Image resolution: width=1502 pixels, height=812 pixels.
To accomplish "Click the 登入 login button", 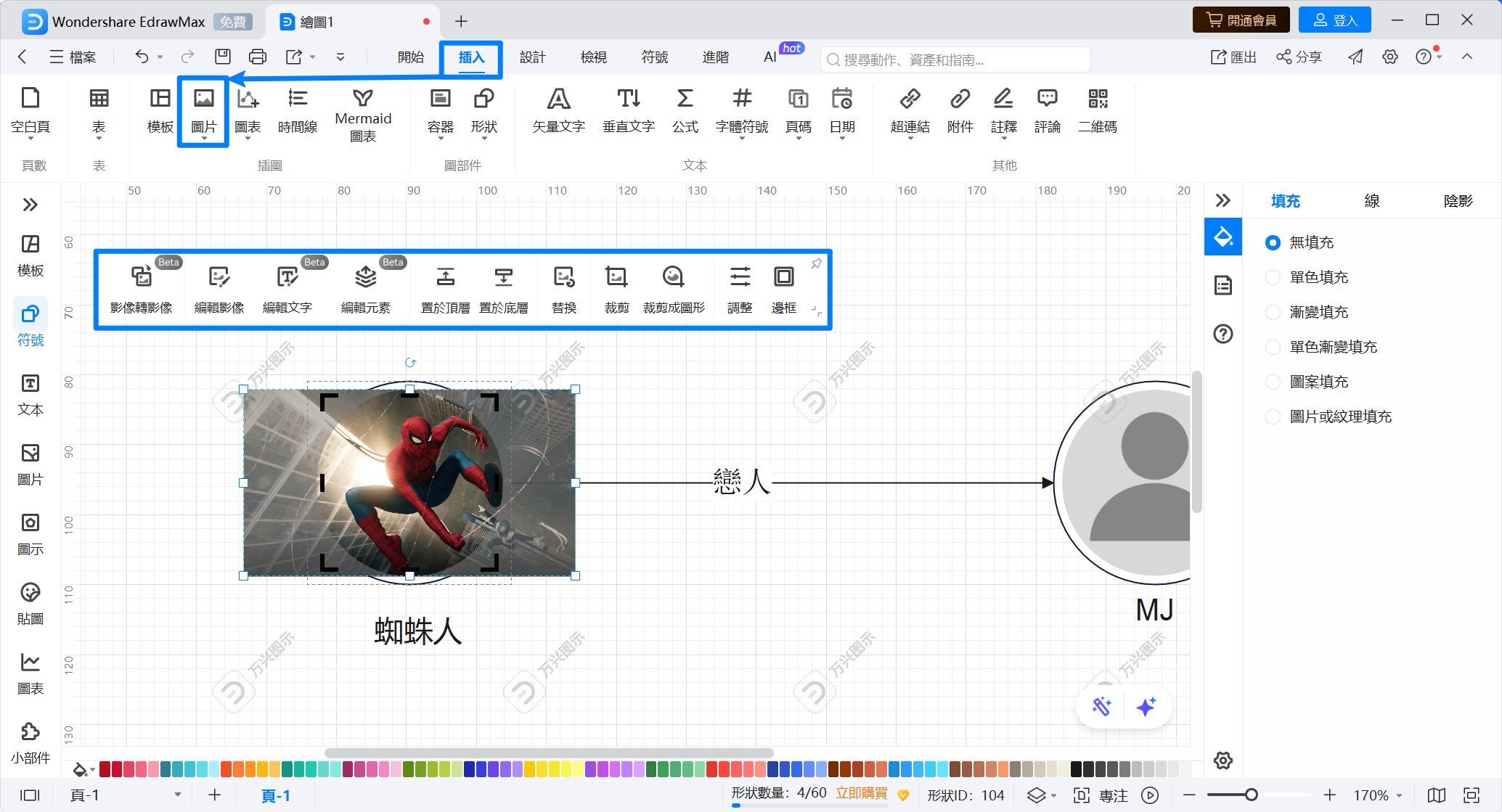I will 1334,20.
